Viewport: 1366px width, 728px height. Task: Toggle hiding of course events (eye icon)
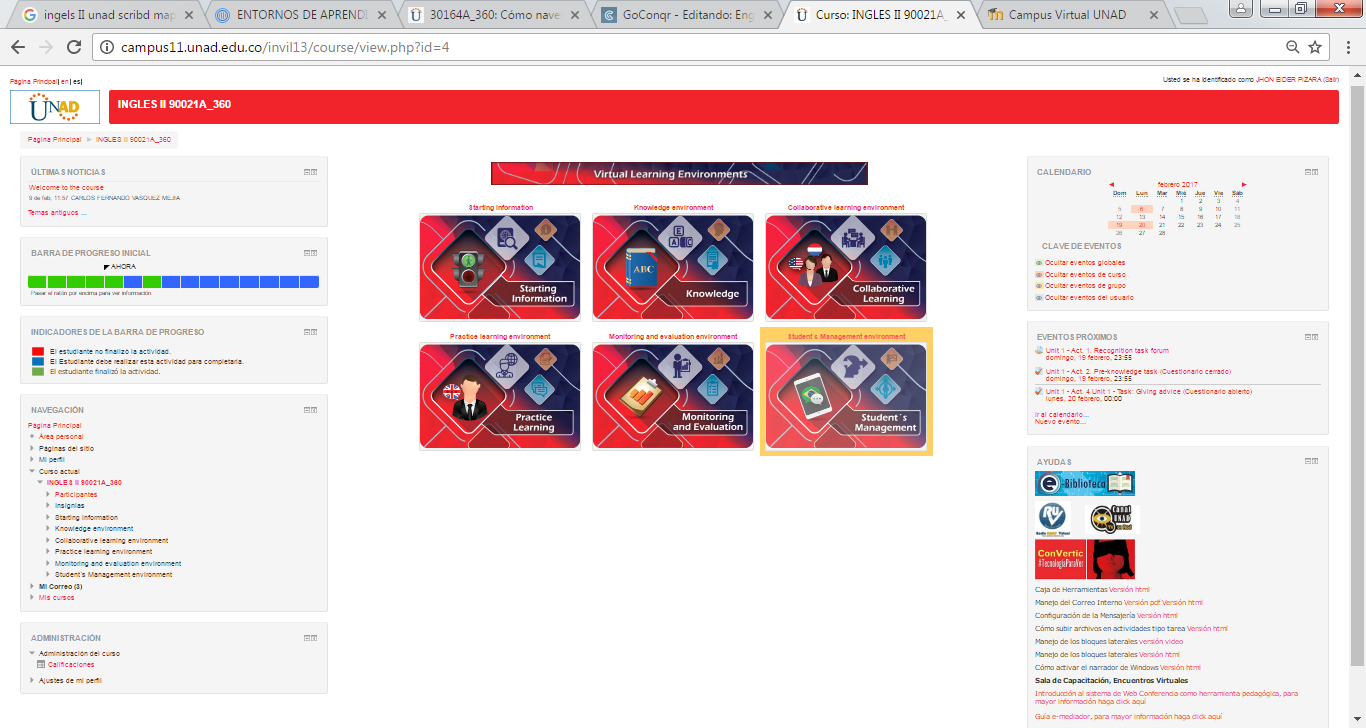coord(1039,274)
